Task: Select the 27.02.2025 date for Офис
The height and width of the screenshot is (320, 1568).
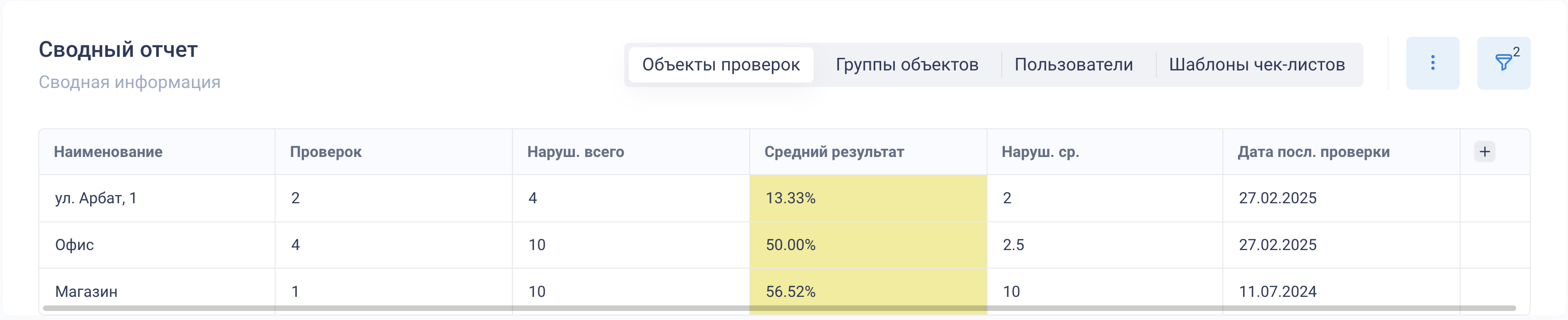Action: coord(1278,245)
